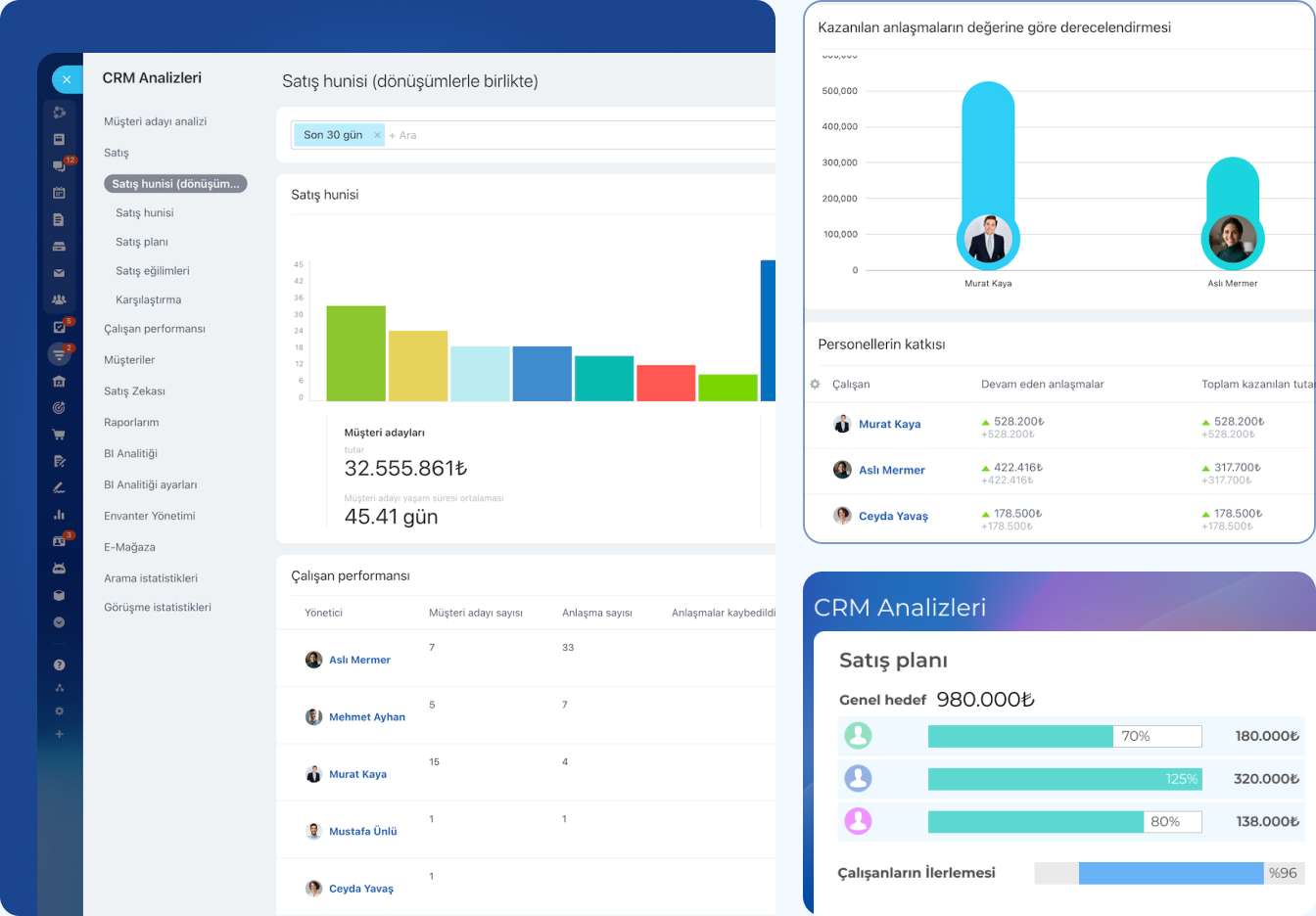Open the e-signature pen icon in the sidebar
The width and height of the screenshot is (1316, 916).
pos(59,487)
